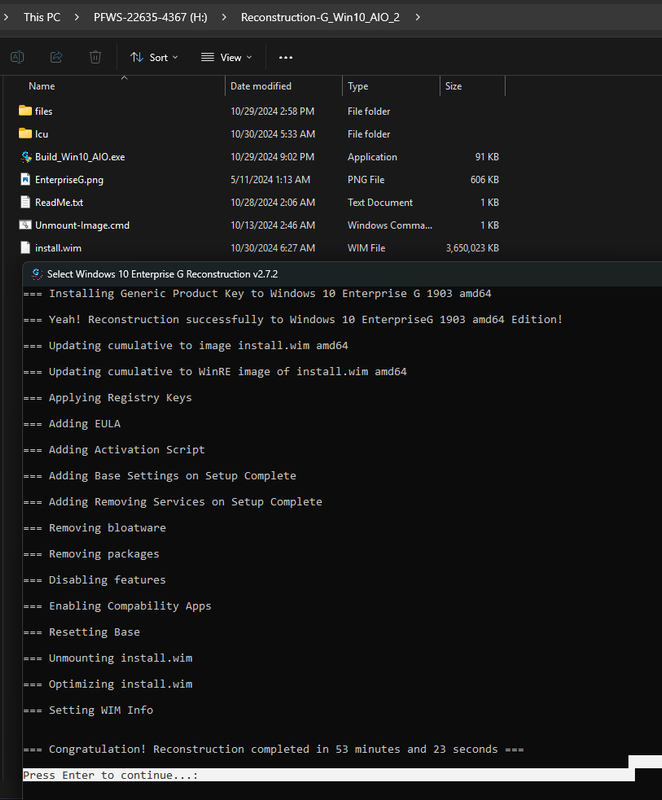Open the View dropdown
Screen dimensions: 662x800
point(226,58)
